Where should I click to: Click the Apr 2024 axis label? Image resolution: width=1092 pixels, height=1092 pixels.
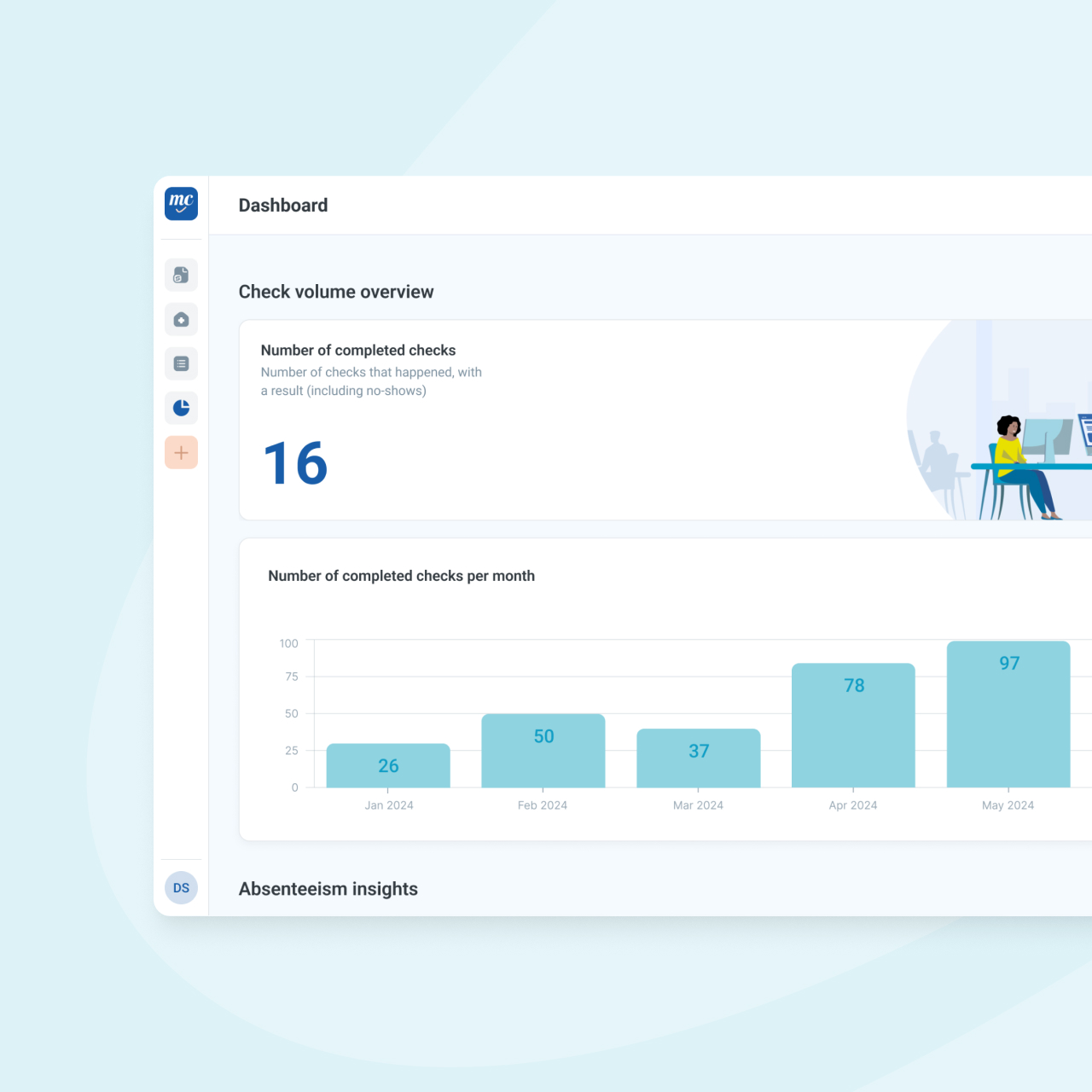click(x=853, y=805)
